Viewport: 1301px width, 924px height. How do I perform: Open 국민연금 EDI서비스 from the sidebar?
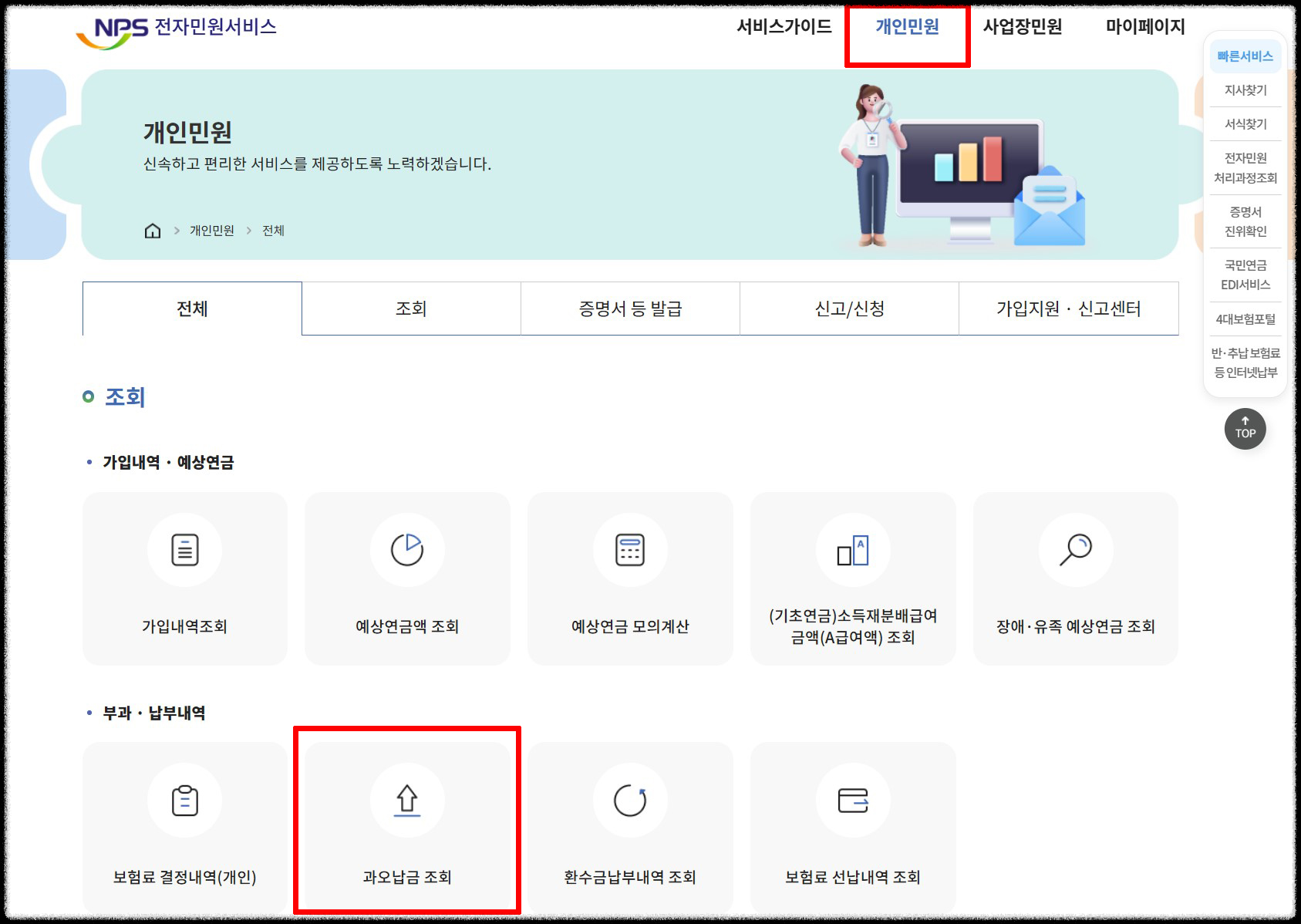(1245, 275)
